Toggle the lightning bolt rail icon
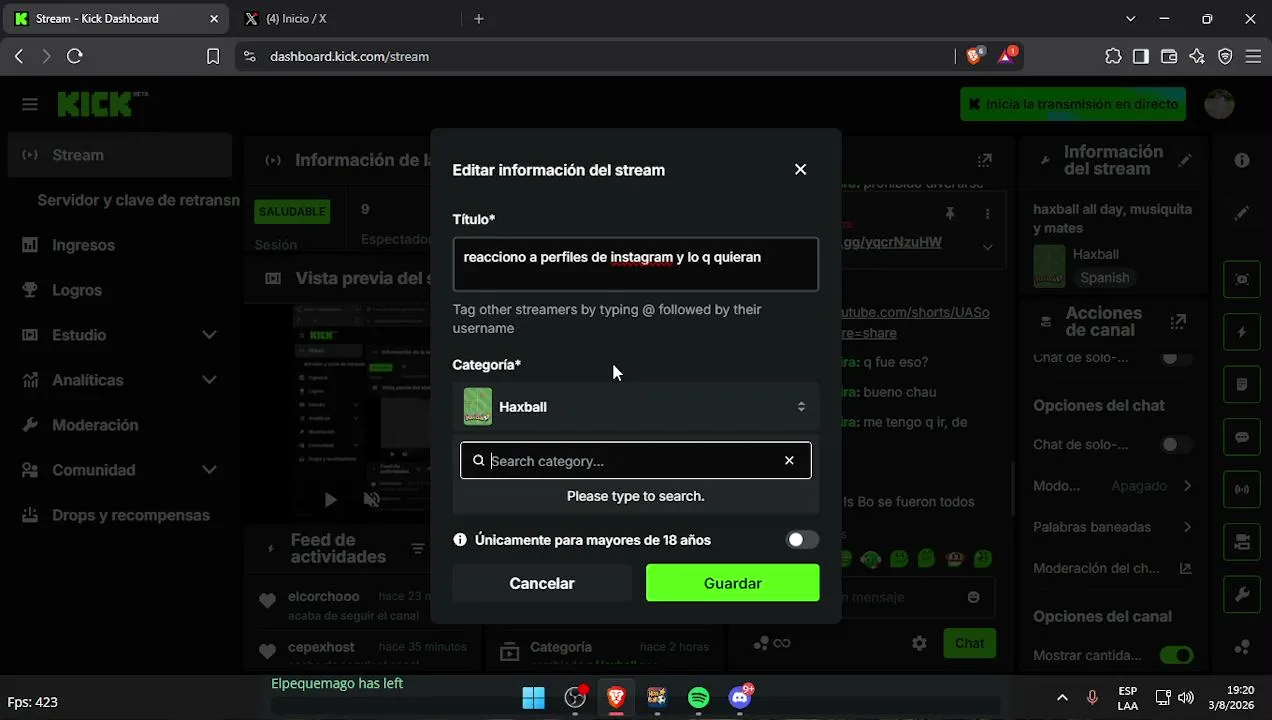The image size is (1272, 720). 1242,332
